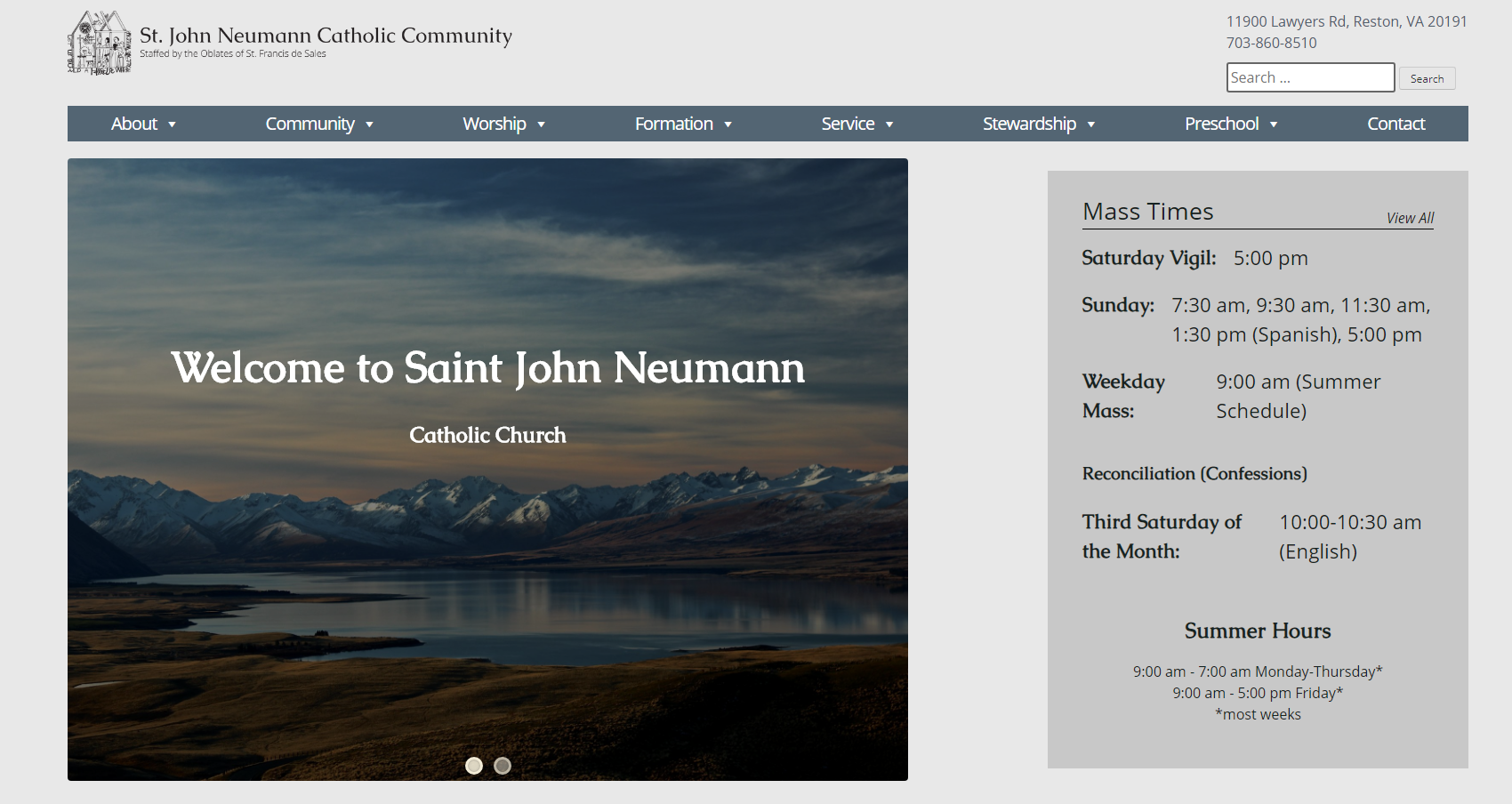Expand the Stewardship dropdown arrow
The width and height of the screenshot is (1512, 804).
1091,125
